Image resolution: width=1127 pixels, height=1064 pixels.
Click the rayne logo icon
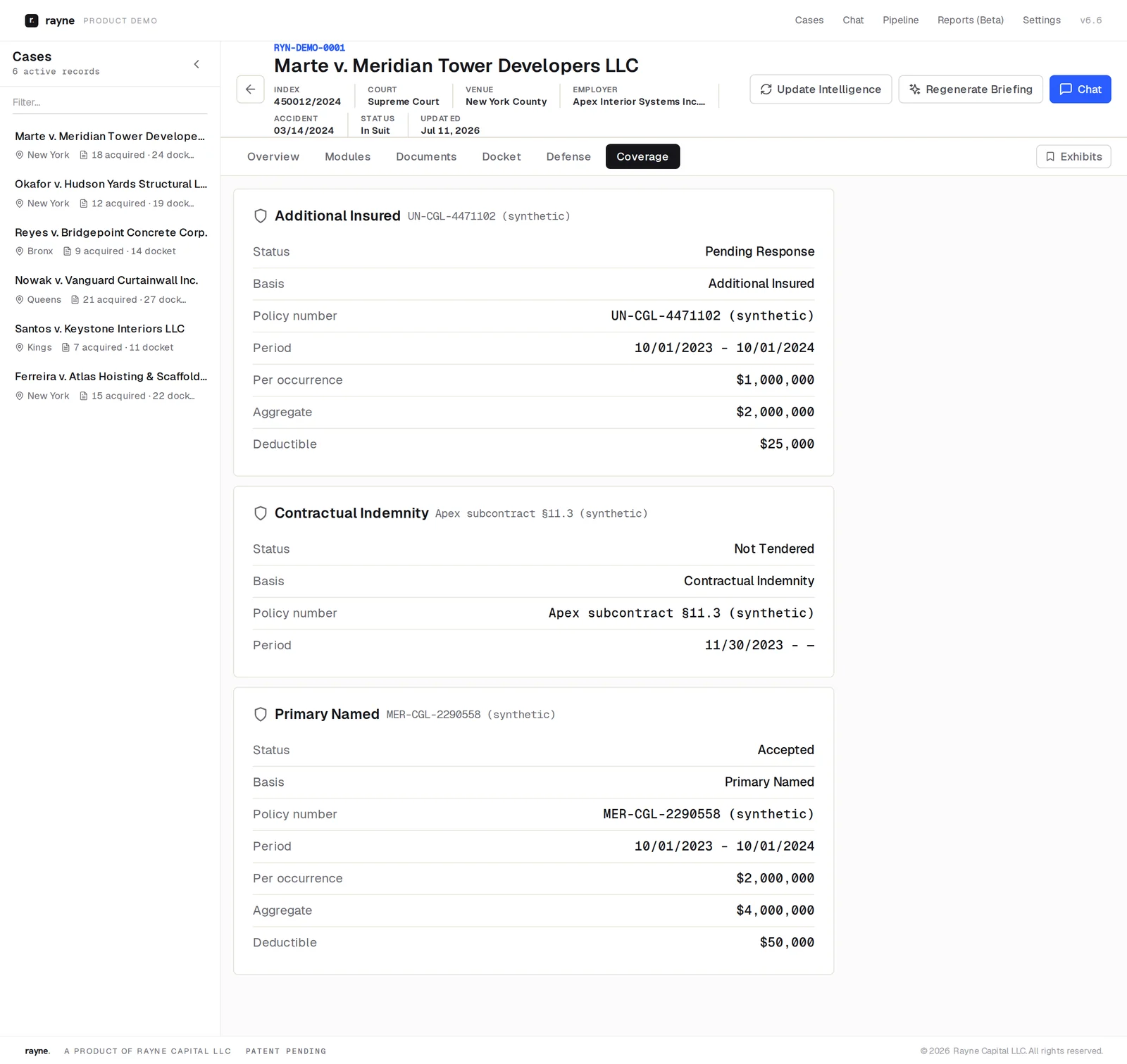[x=32, y=20]
